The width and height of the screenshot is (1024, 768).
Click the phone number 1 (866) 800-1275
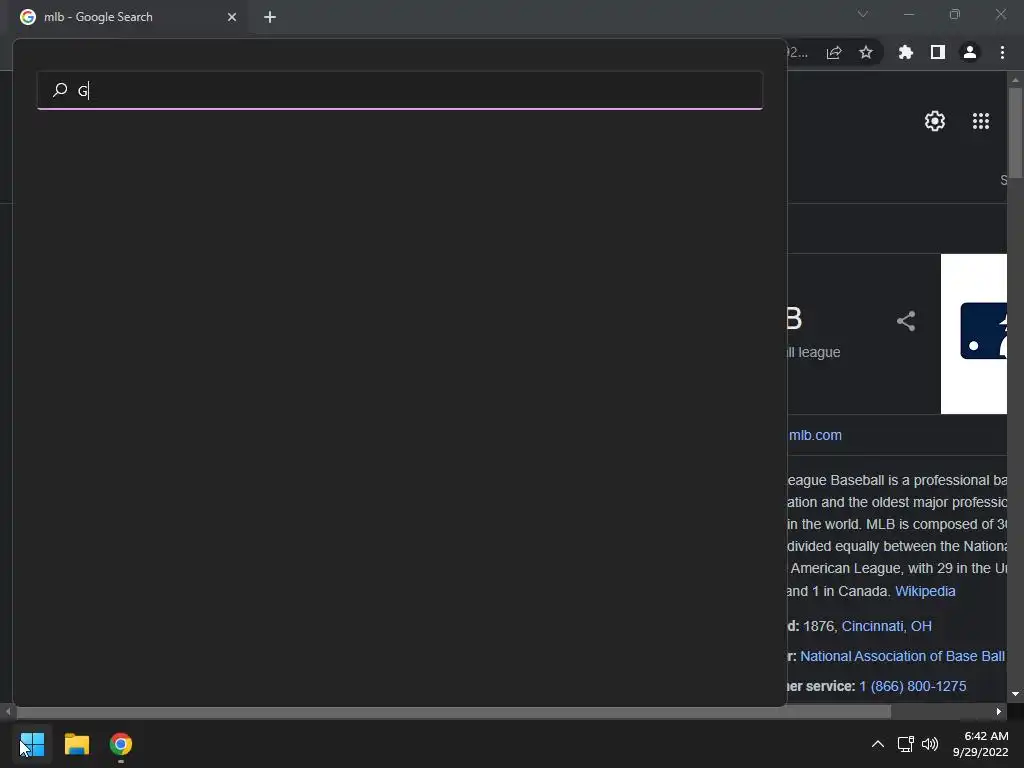[912, 686]
